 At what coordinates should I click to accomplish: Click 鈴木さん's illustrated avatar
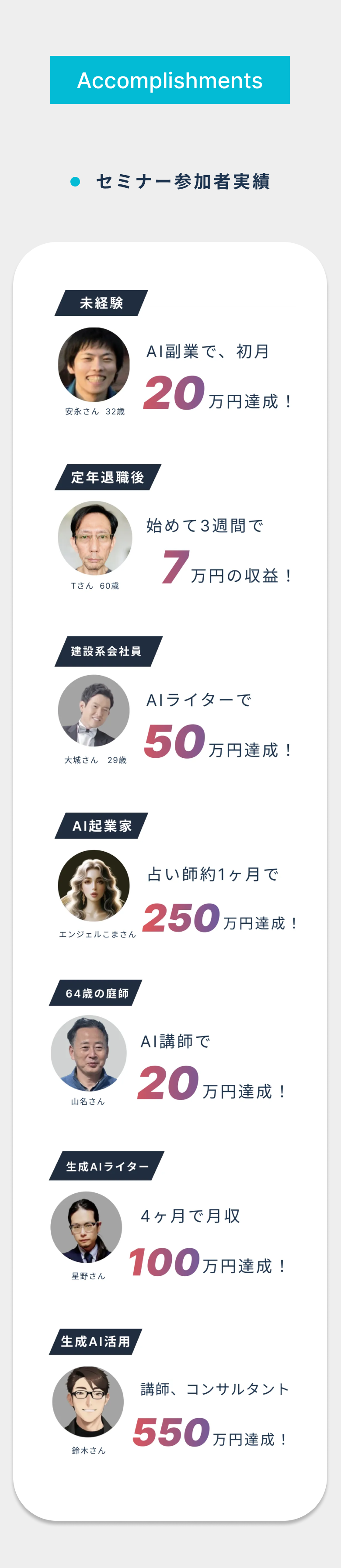(88, 1402)
